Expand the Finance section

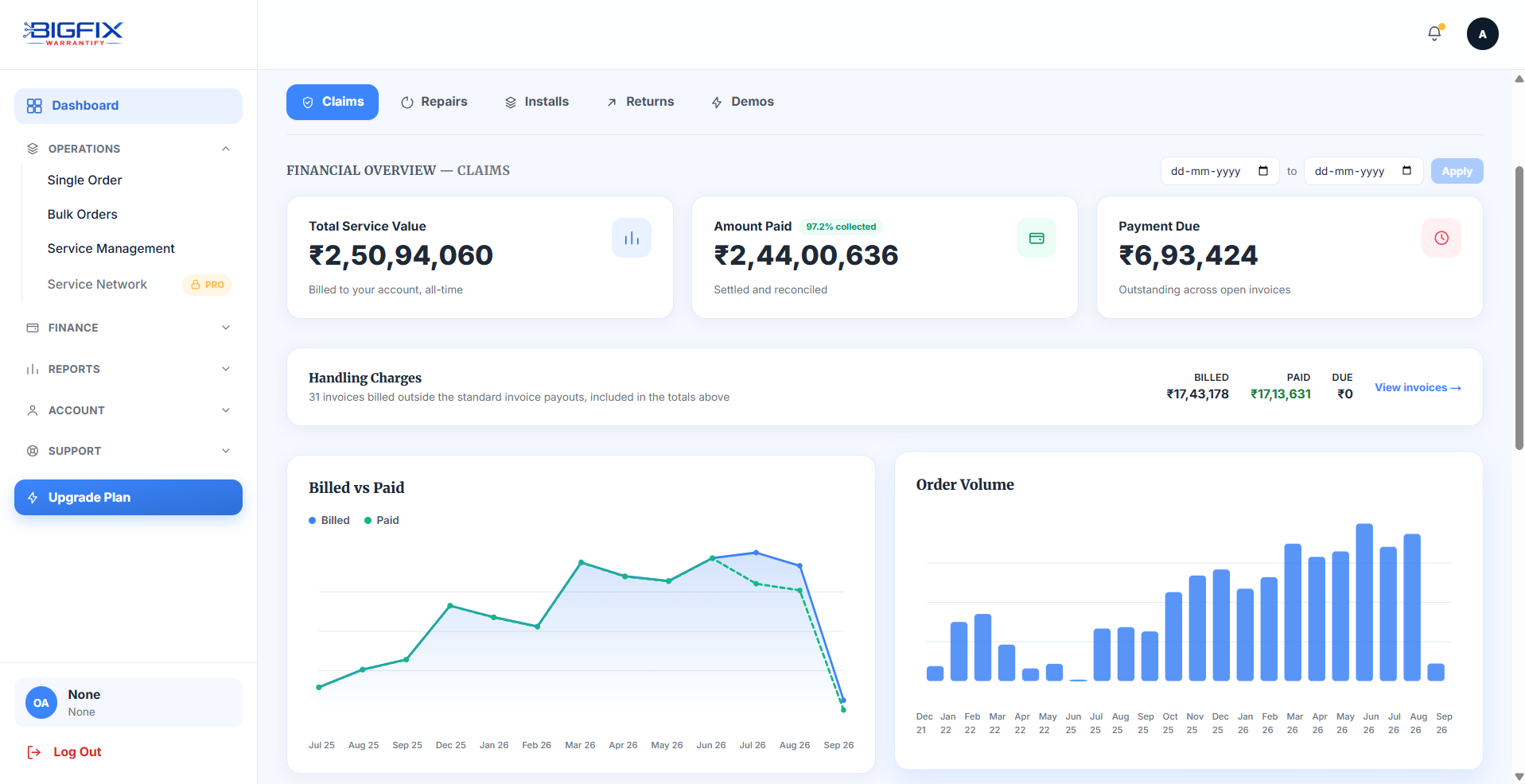point(128,328)
